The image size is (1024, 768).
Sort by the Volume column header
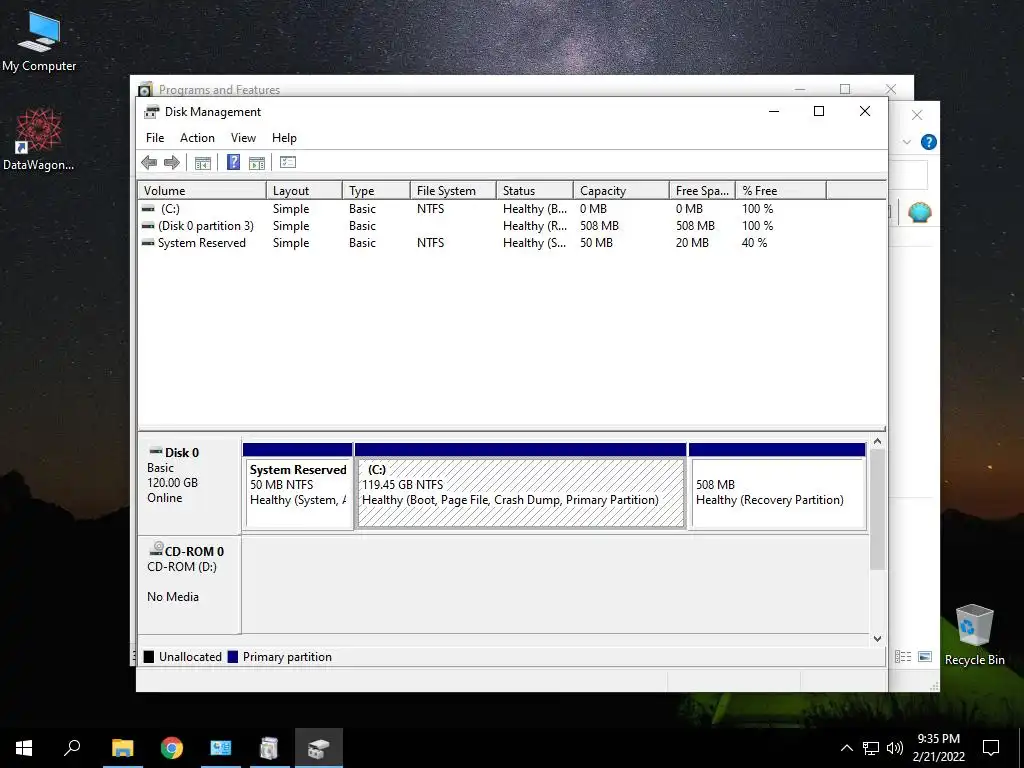[x=202, y=191]
